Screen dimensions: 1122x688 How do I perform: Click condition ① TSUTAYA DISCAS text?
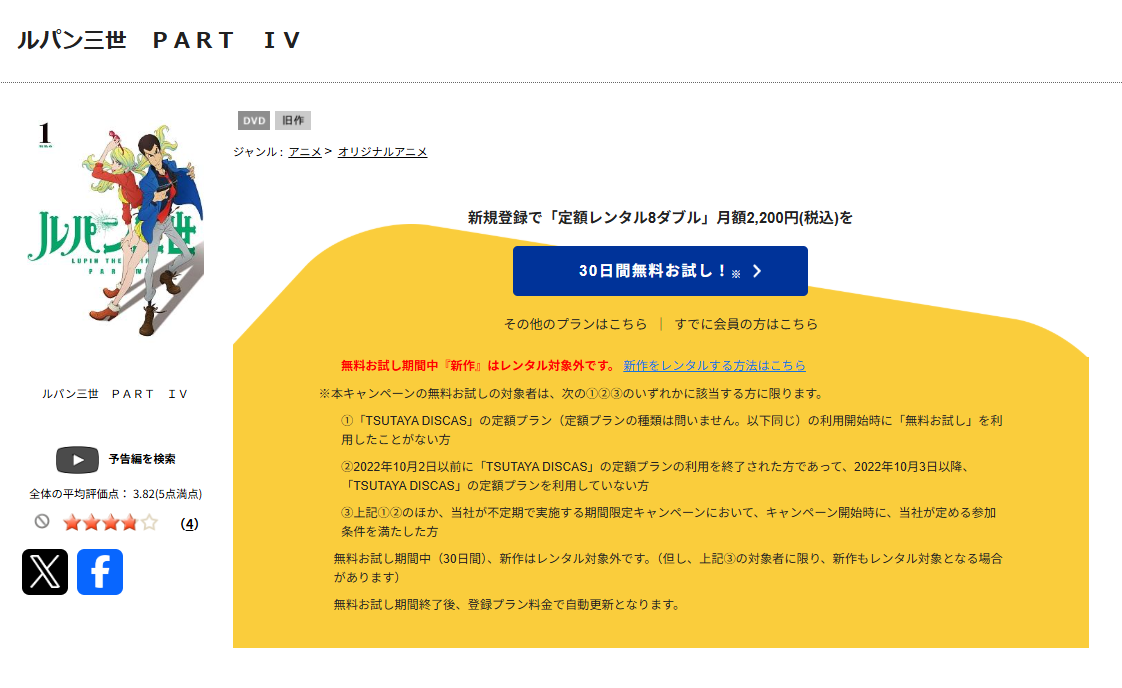tap(671, 430)
